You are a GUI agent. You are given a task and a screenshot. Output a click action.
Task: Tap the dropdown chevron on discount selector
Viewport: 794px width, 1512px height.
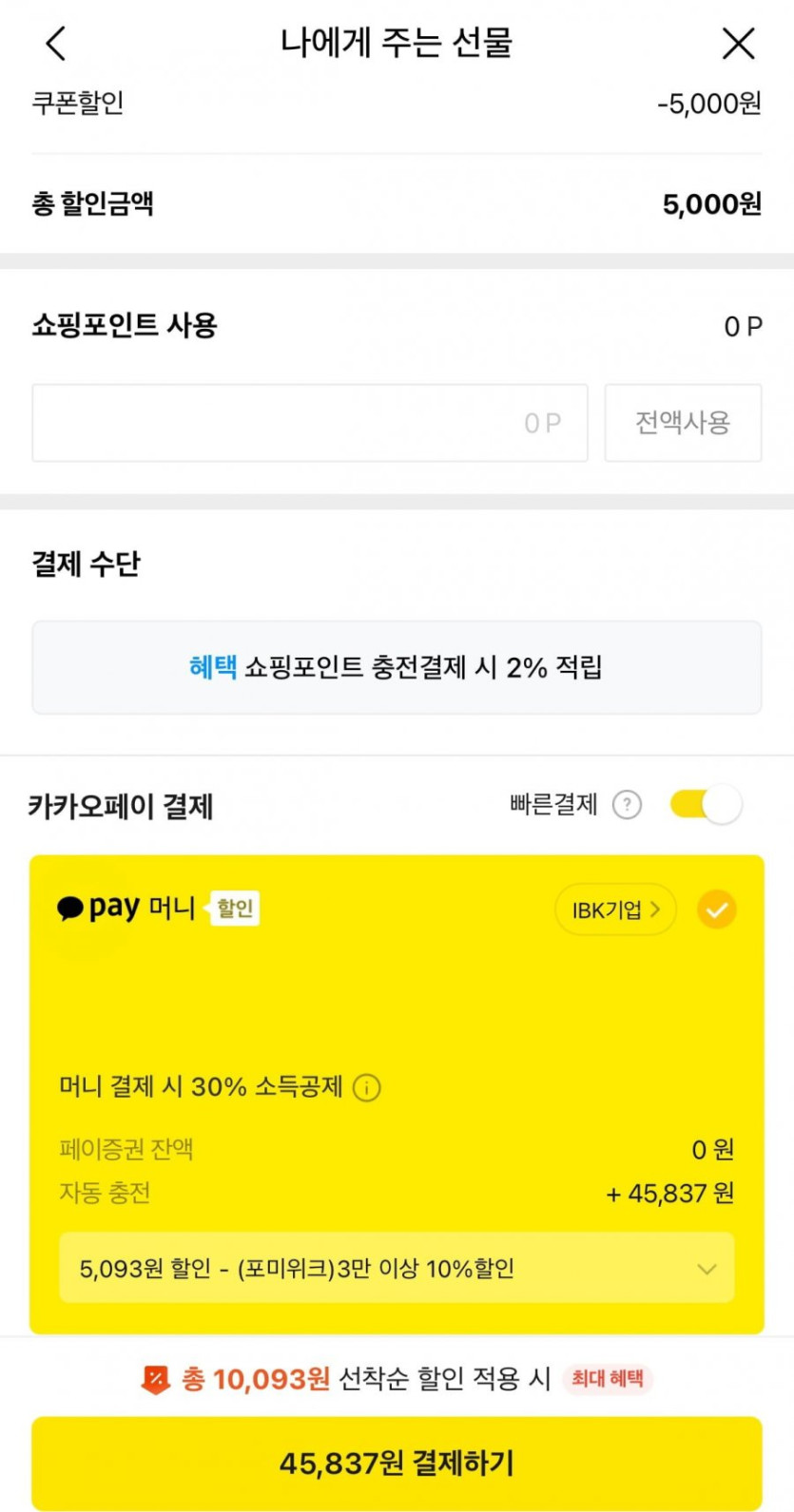pos(707,1269)
